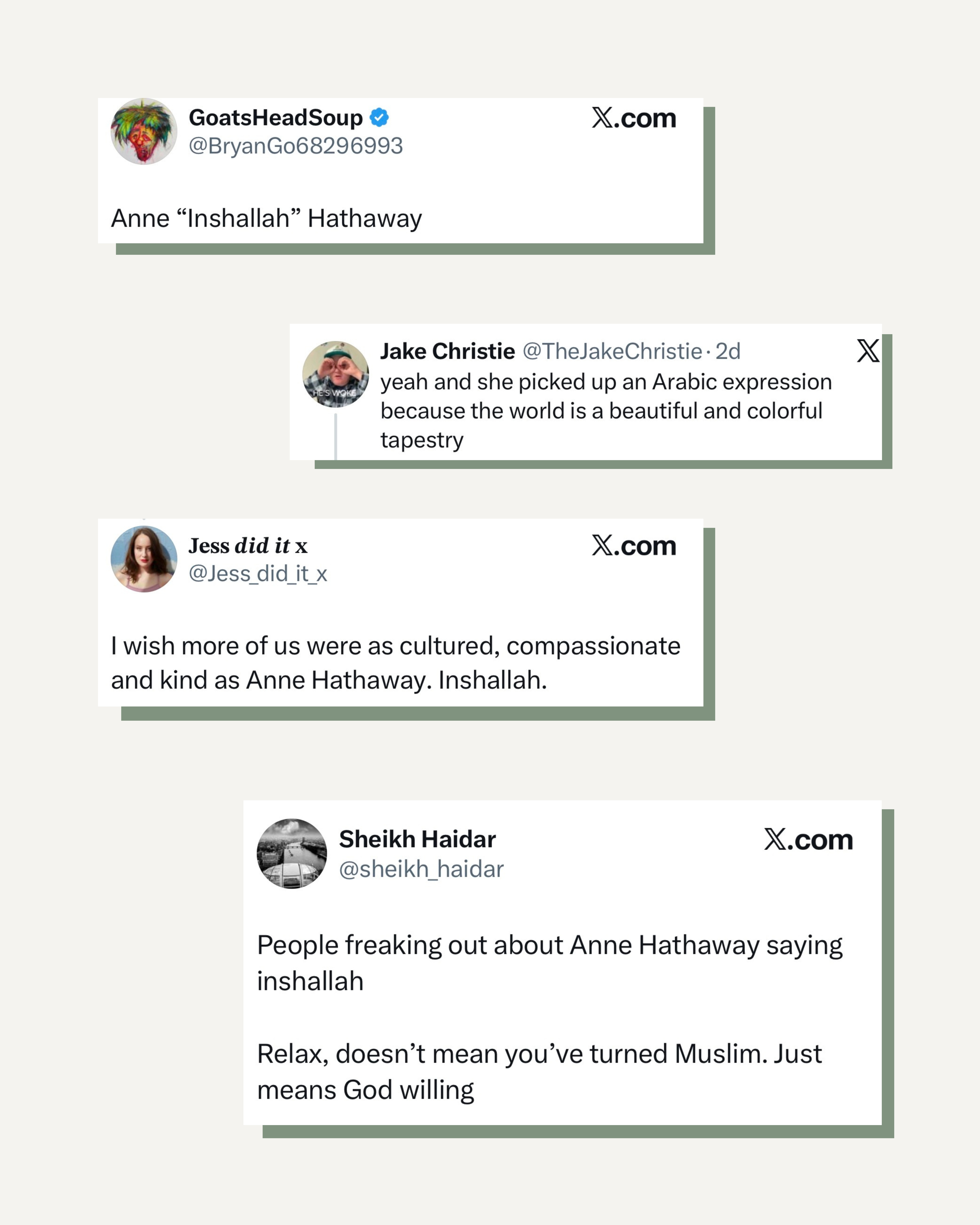Click Sheikh Haidar's black-and-white avatar

pyautogui.click(x=292, y=853)
